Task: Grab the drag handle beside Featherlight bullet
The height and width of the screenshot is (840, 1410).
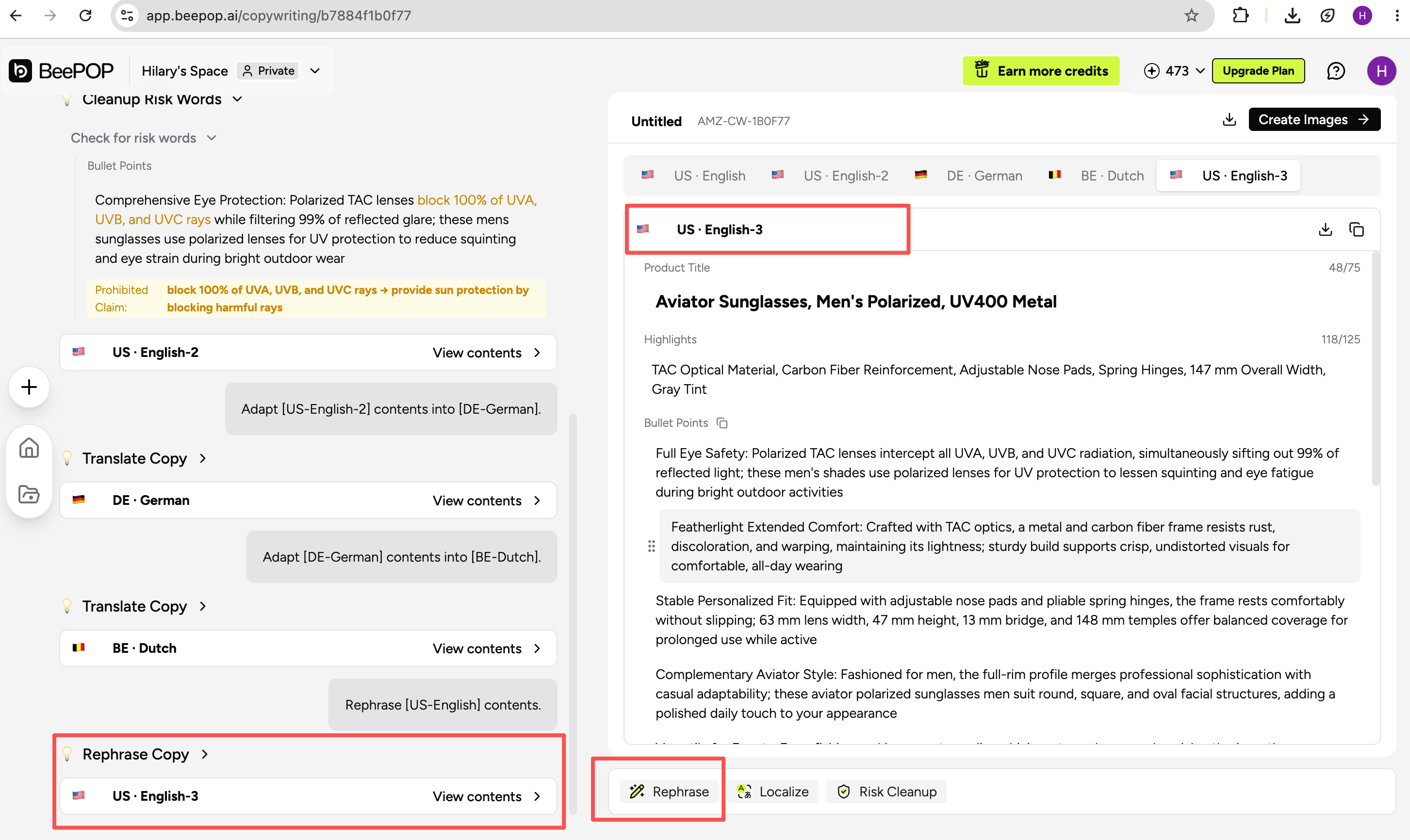Action: [651, 546]
